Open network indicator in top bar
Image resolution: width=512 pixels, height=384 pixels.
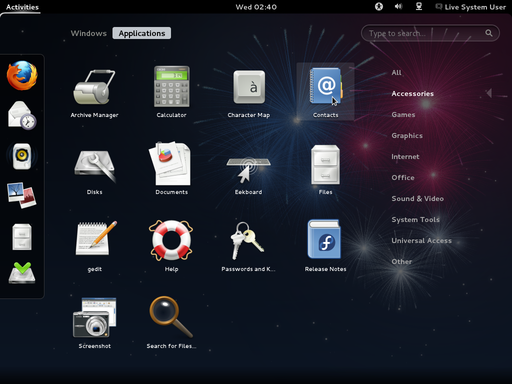pos(419,7)
